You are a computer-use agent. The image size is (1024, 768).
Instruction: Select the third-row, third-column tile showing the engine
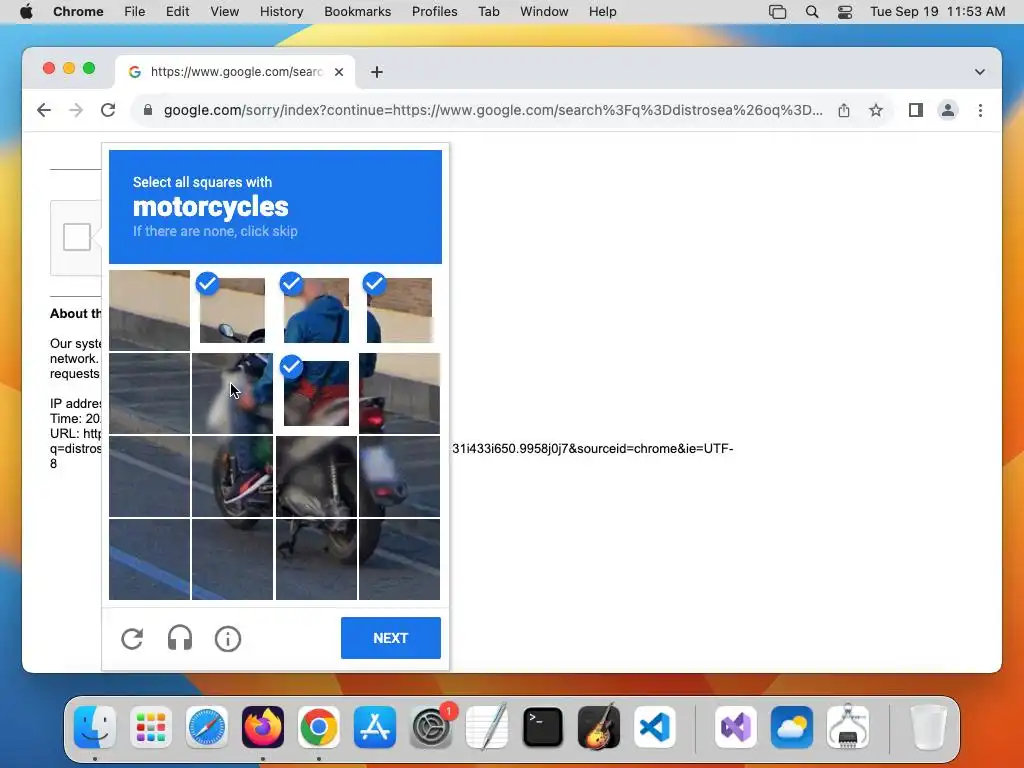tap(316, 477)
